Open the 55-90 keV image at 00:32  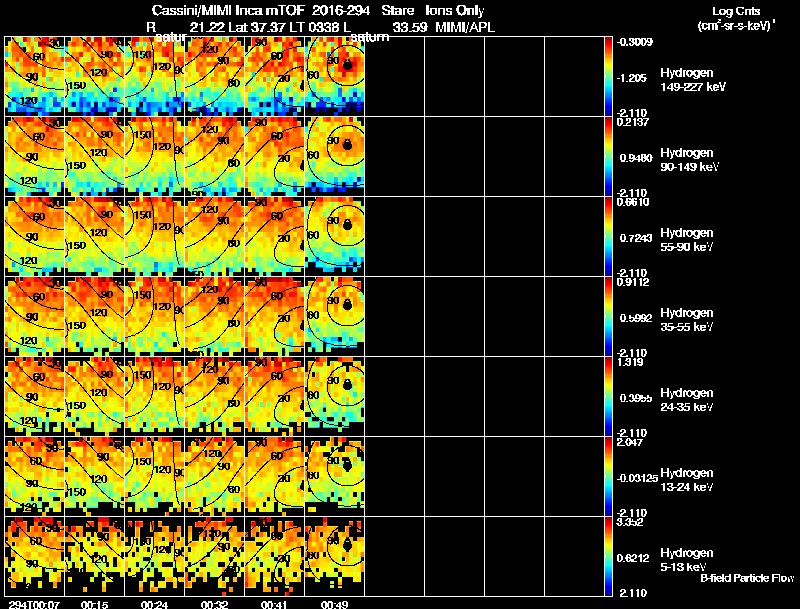214,236
